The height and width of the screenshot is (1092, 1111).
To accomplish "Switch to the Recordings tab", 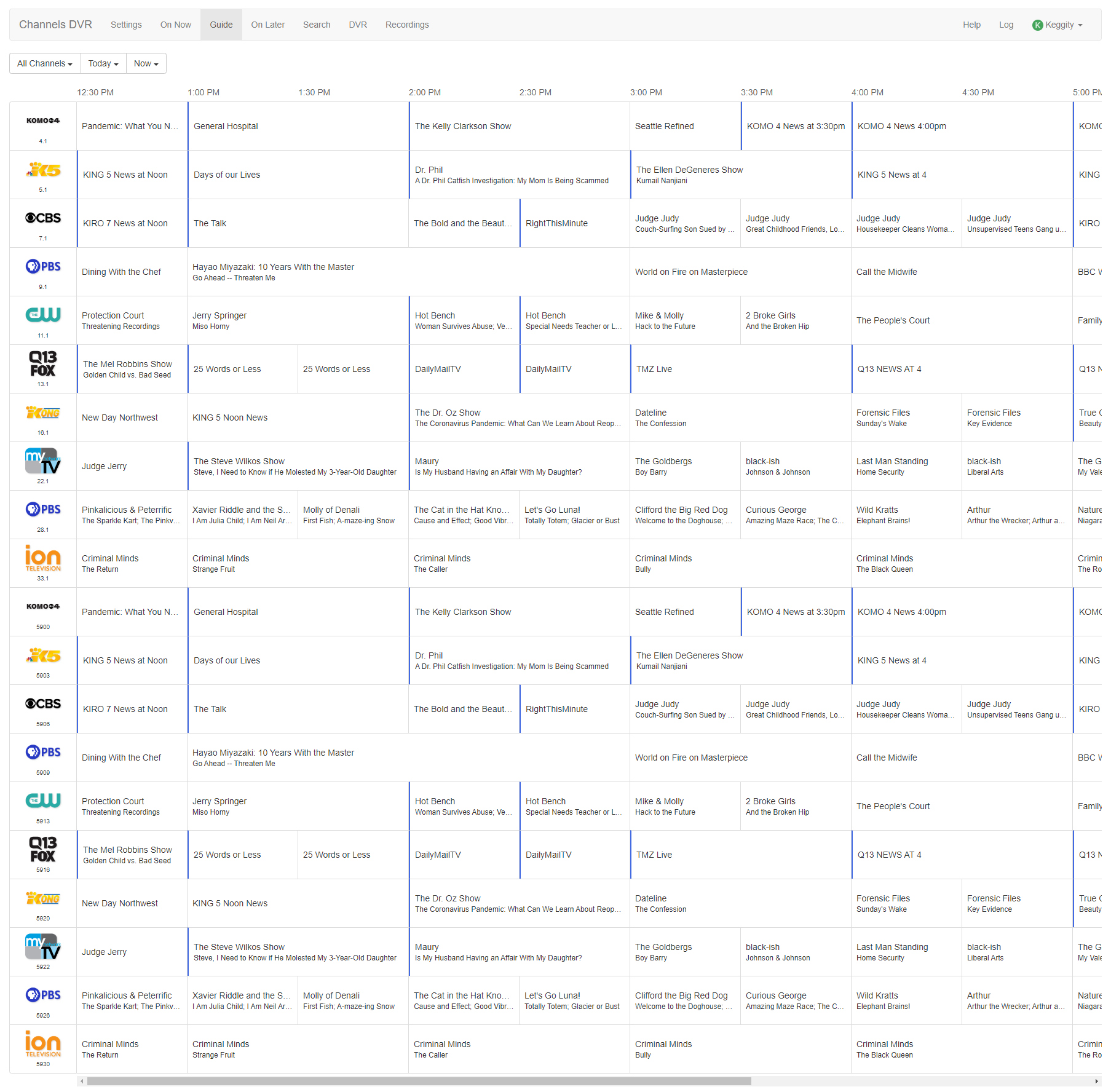I will coord(407,25).
